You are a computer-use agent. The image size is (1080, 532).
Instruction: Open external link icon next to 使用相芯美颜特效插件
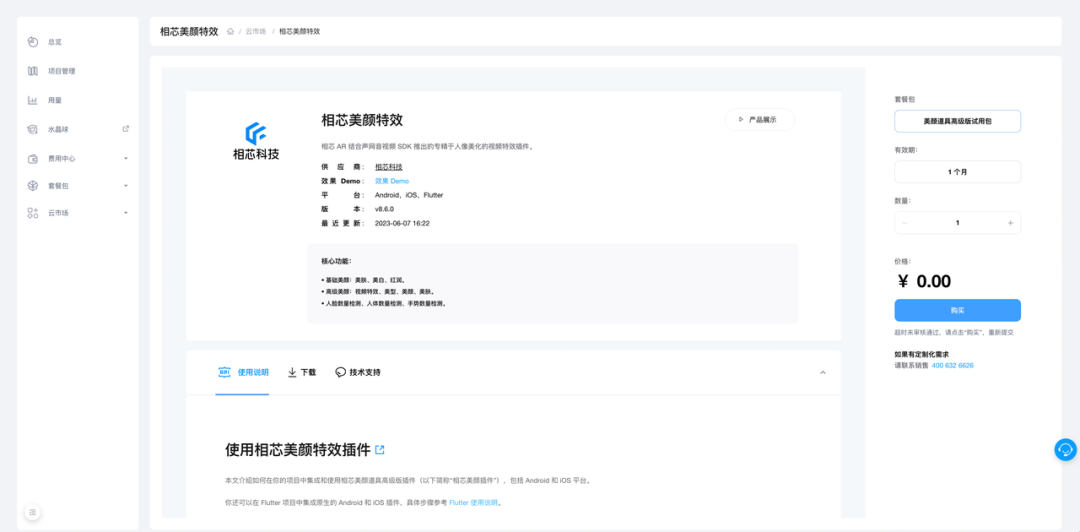[380, 450]
